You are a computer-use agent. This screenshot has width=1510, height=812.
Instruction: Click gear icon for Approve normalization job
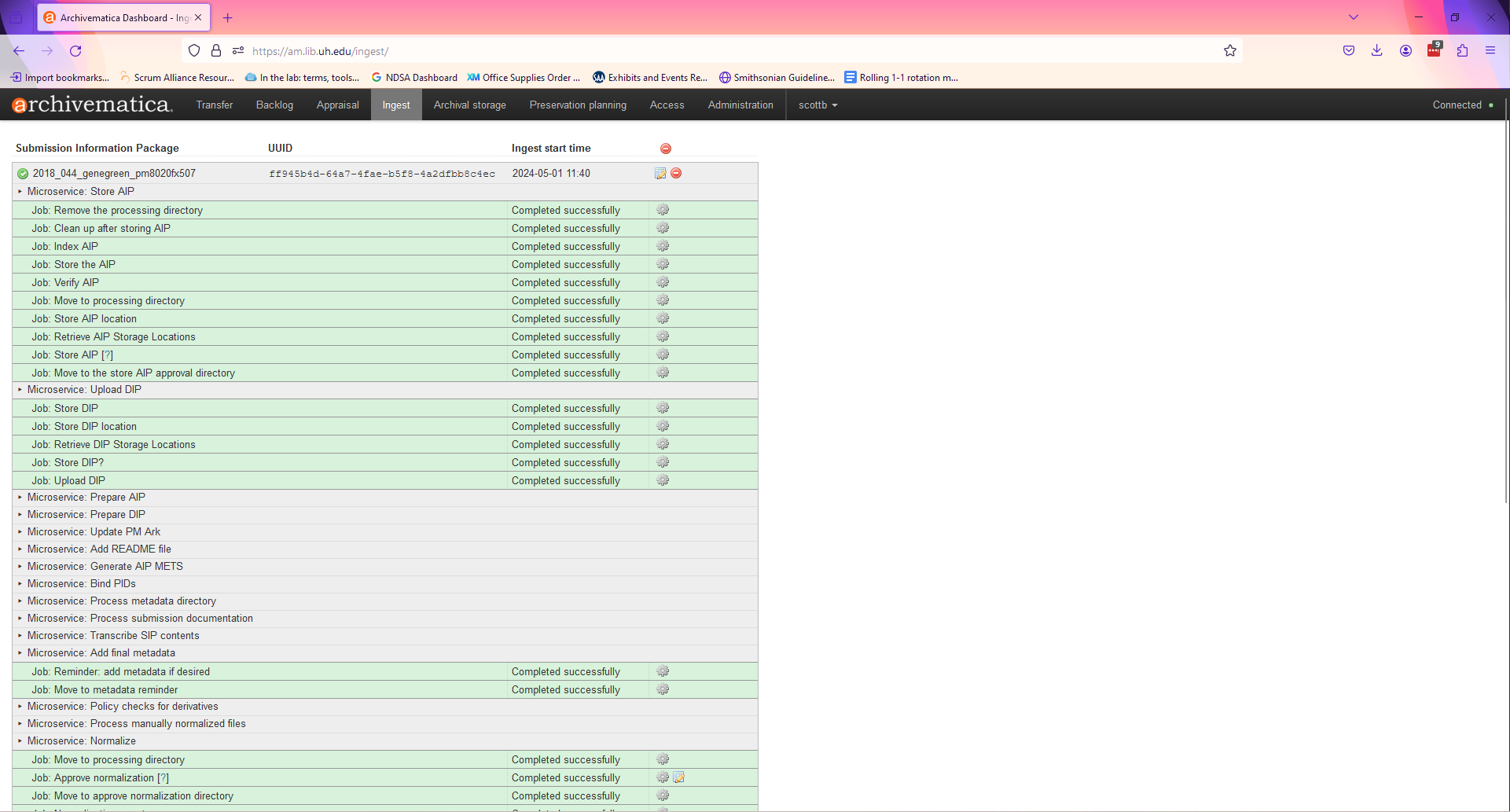pyautogui.click(x=663, y=777)
